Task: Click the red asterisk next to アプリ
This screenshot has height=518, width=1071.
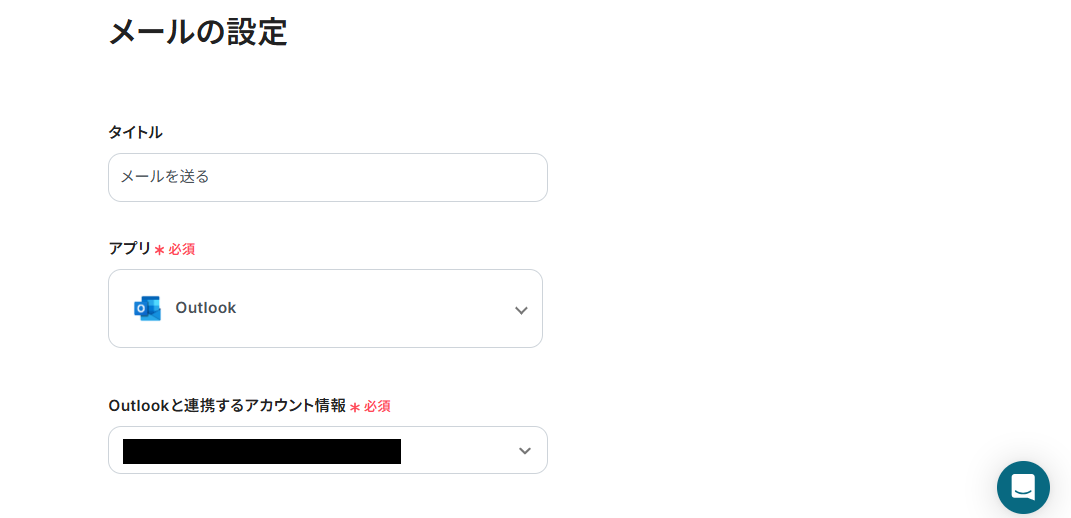Action: 159,250
